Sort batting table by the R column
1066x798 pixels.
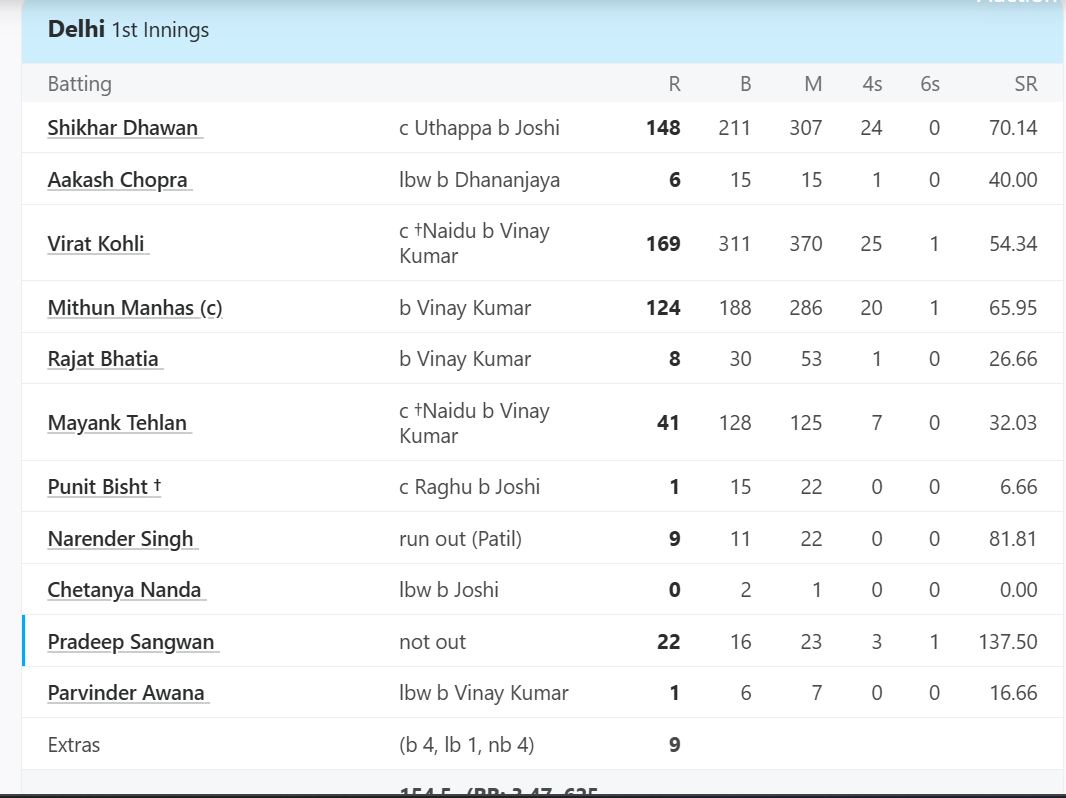[x=676, y=84]
